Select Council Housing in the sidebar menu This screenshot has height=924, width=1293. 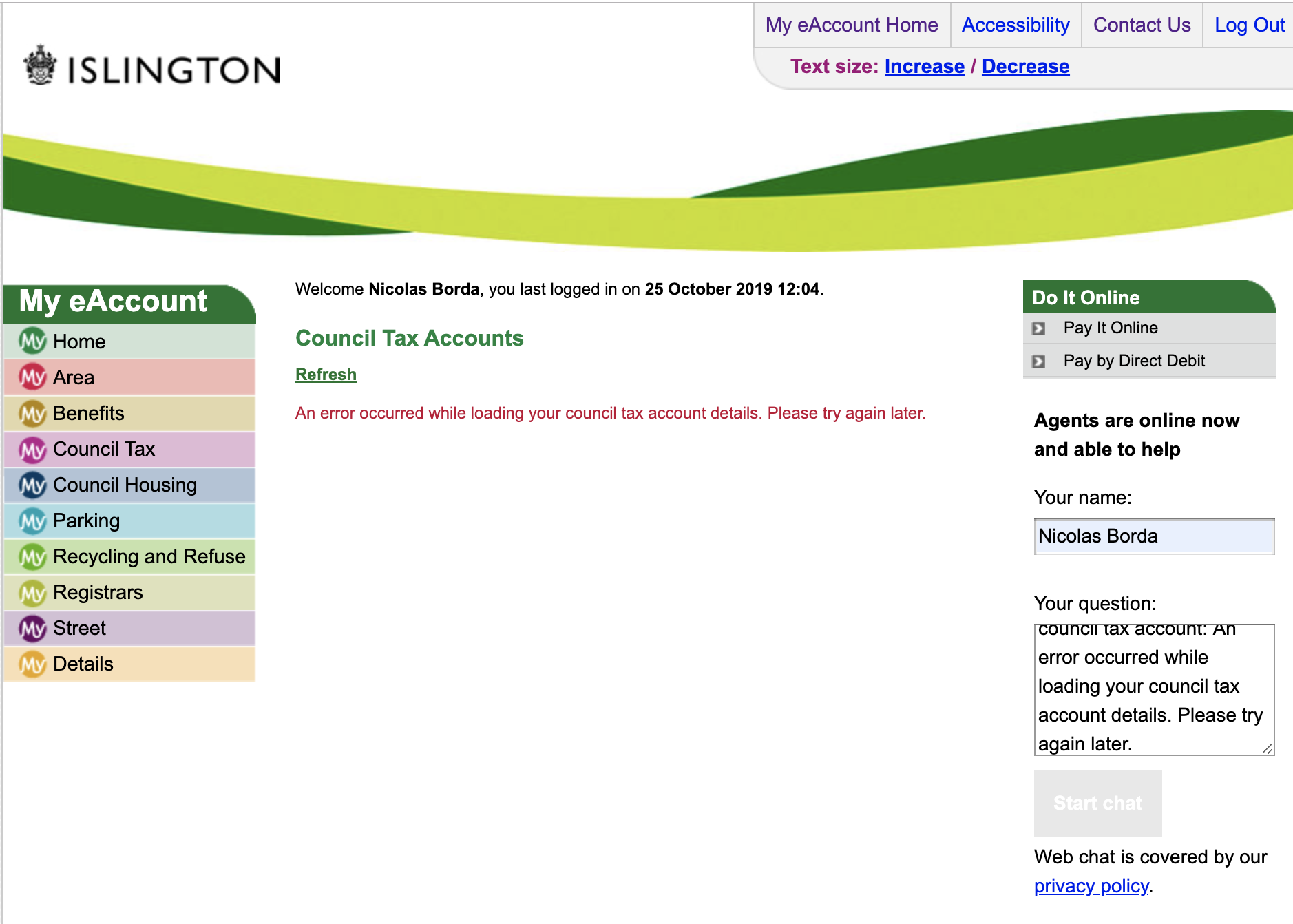(x=129, y=485)
